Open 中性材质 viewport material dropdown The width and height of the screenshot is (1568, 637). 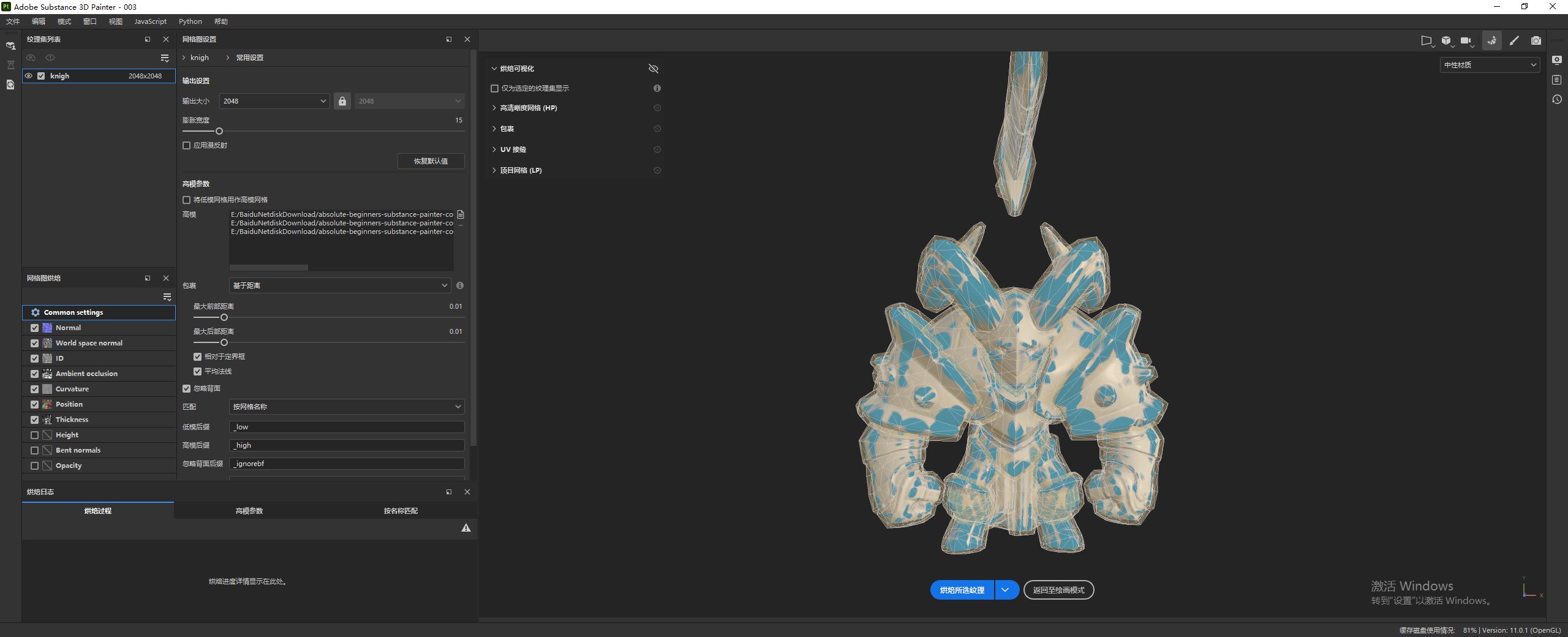click(1490, 65)
